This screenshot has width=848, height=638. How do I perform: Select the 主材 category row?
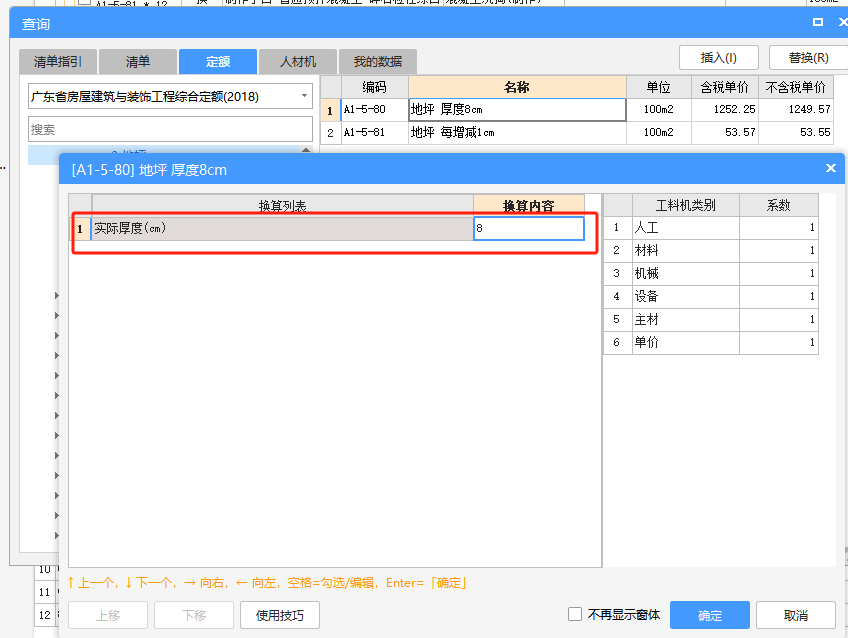(711, 320)
